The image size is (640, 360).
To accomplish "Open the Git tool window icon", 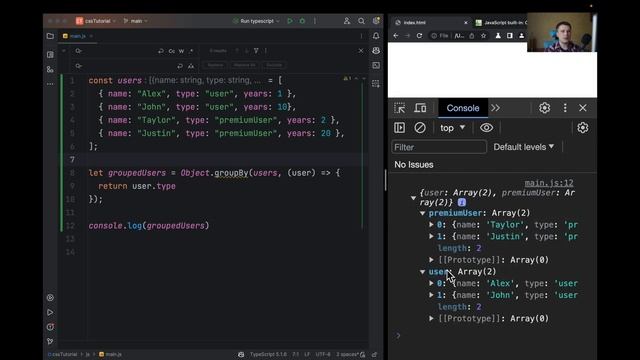I will tap(50, 341).
